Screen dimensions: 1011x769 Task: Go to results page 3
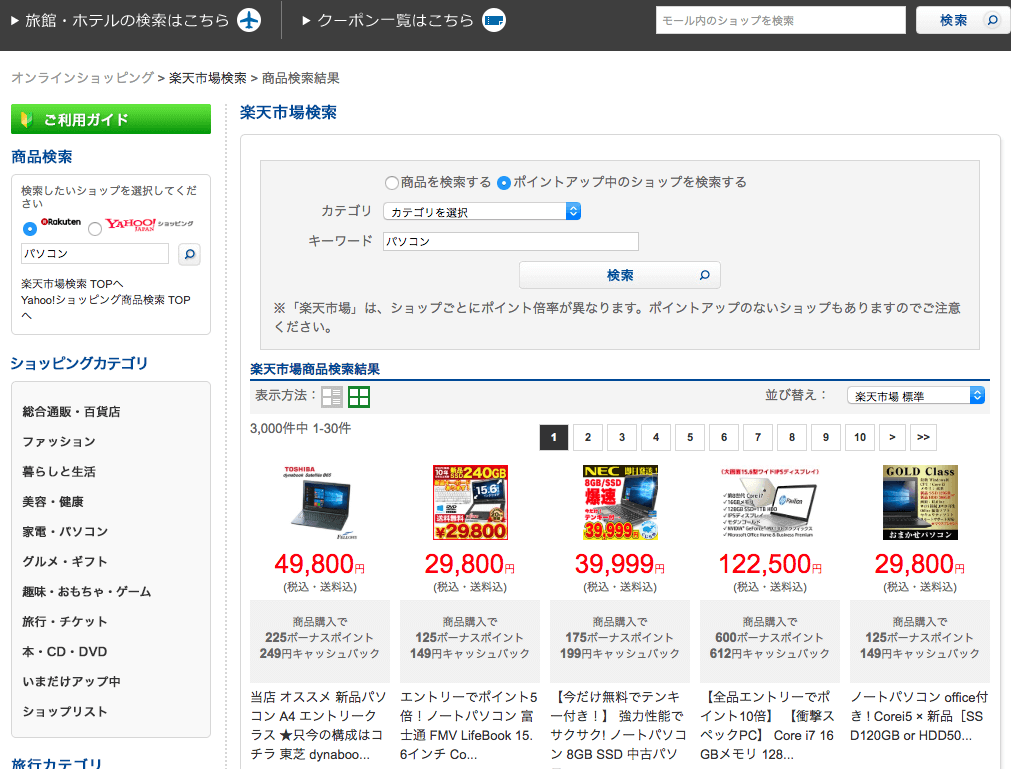[622, 437]
